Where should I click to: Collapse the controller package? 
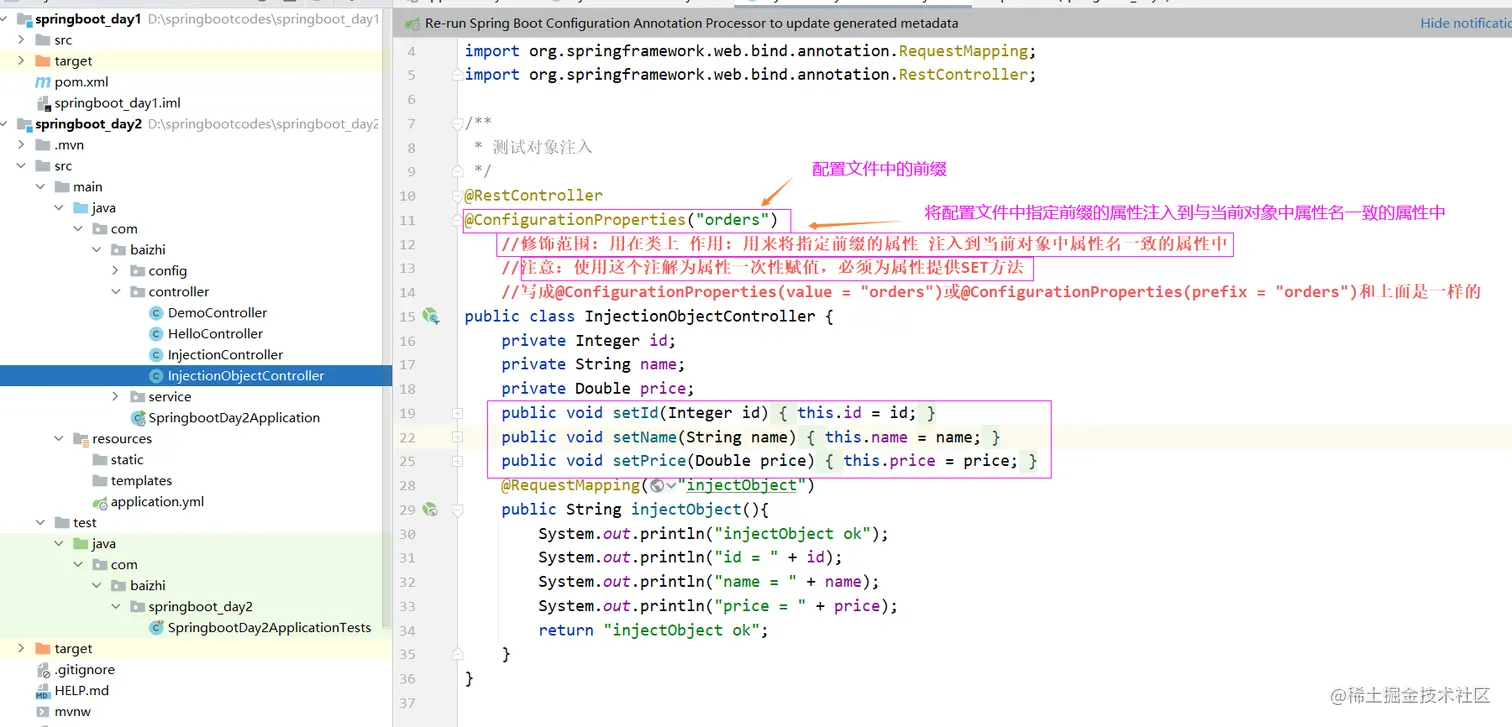pos(116,292)
